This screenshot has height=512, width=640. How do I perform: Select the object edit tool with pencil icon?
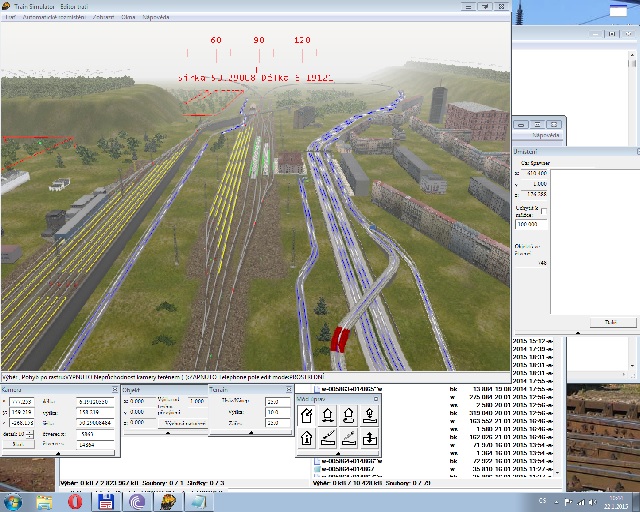(307, 416)
